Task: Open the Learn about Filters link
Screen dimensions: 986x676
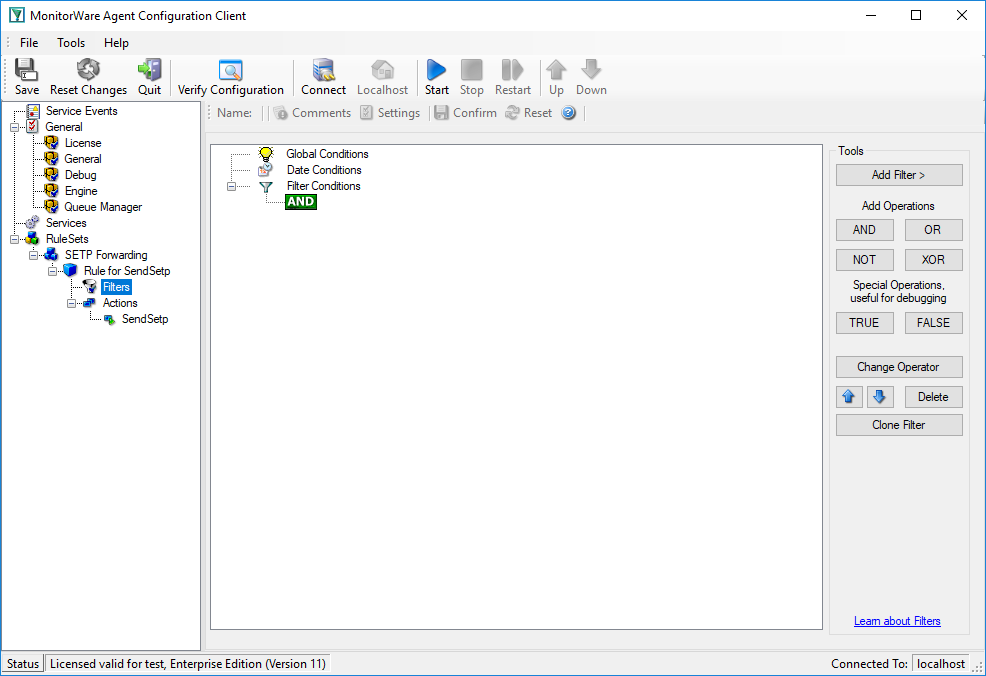Action: coord(897,621)
